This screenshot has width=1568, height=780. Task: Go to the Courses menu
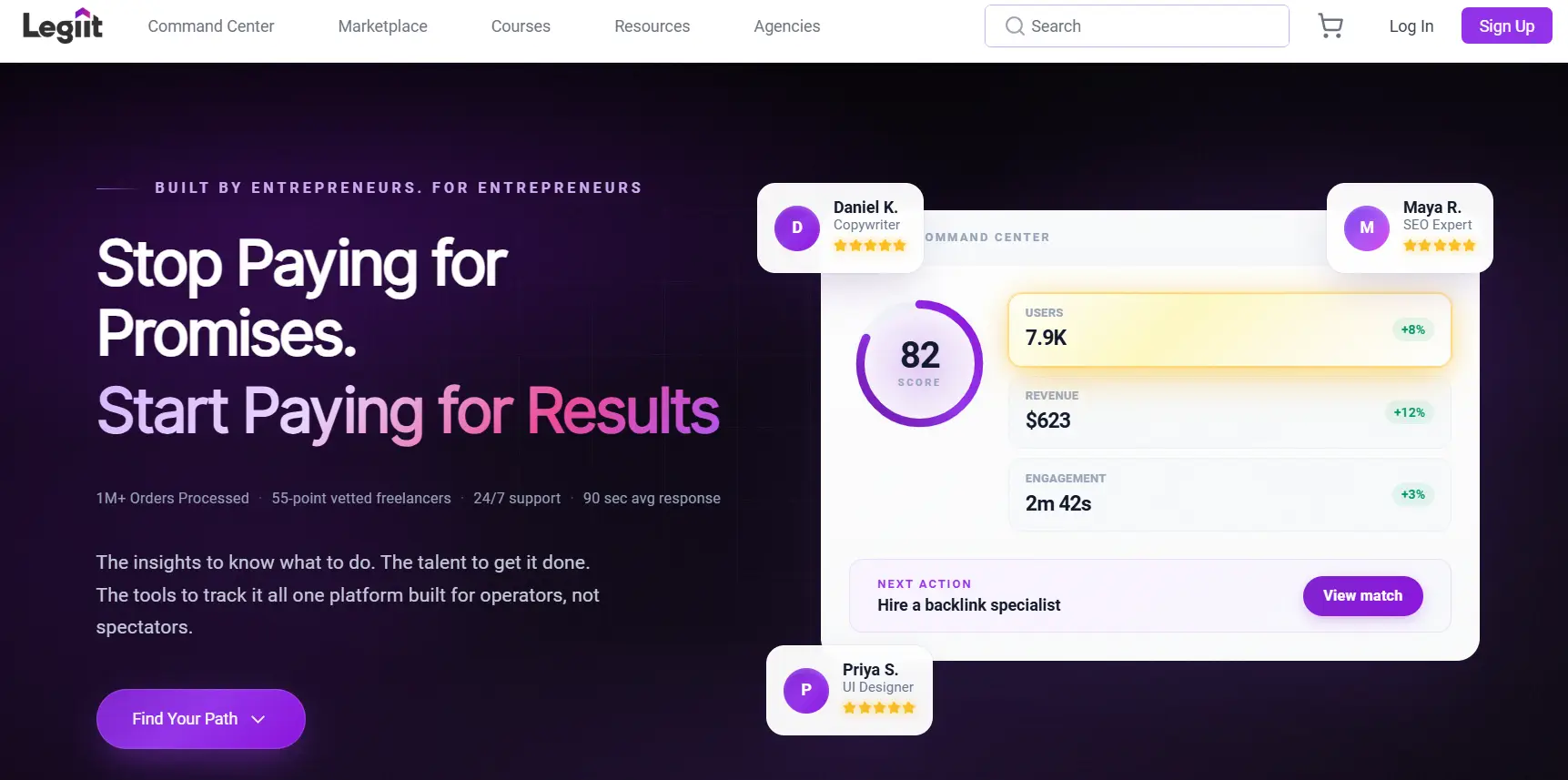(x=521, y=26)
